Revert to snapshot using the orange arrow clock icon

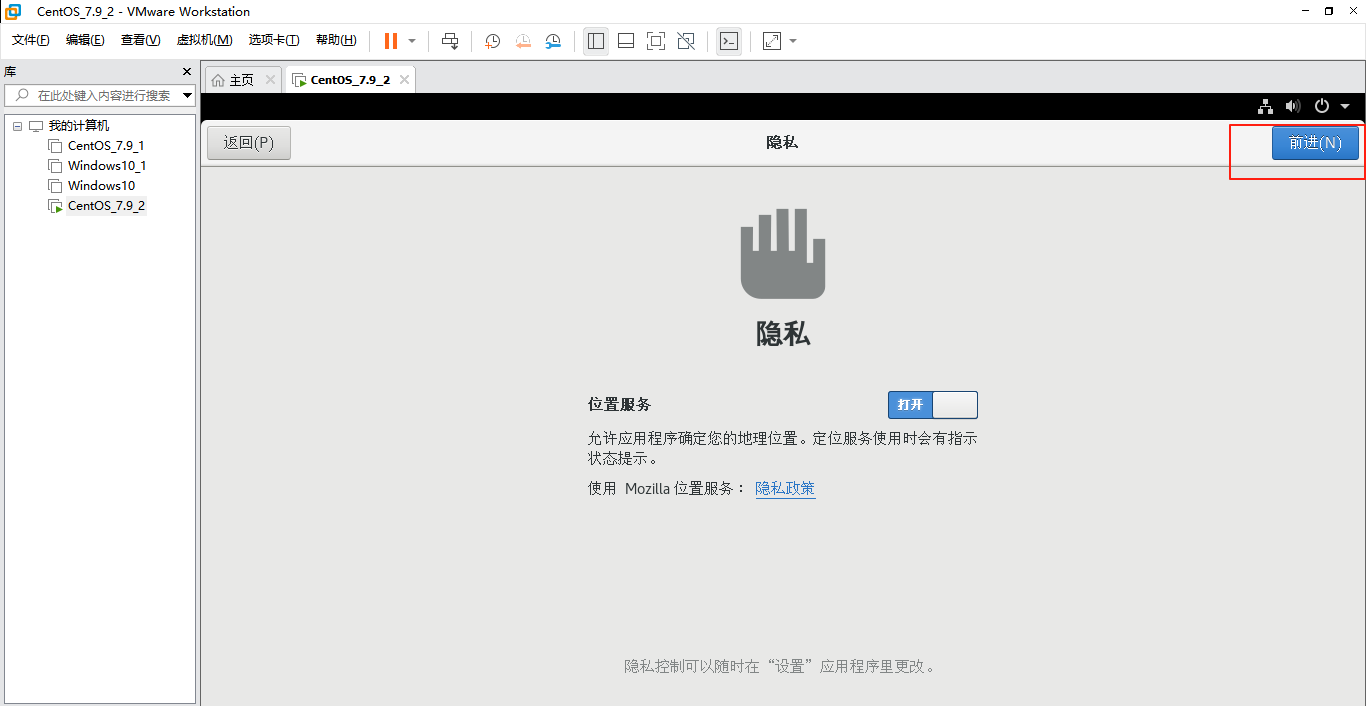(x=523, y=41)
